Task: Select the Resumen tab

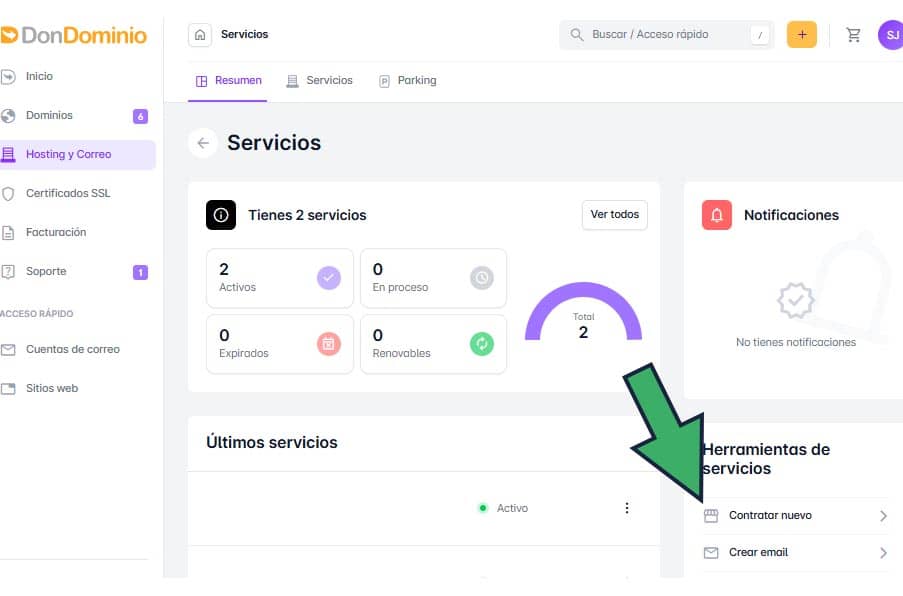Action: tap(228, 81)
